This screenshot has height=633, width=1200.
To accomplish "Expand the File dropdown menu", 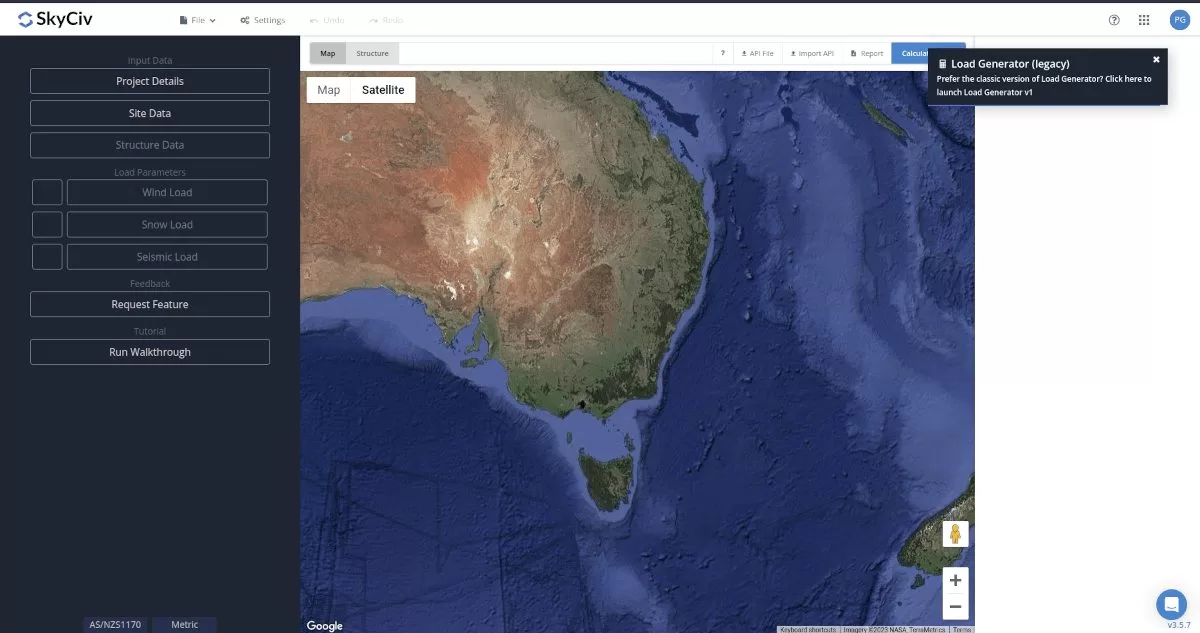I will click(x=197, y=20).
